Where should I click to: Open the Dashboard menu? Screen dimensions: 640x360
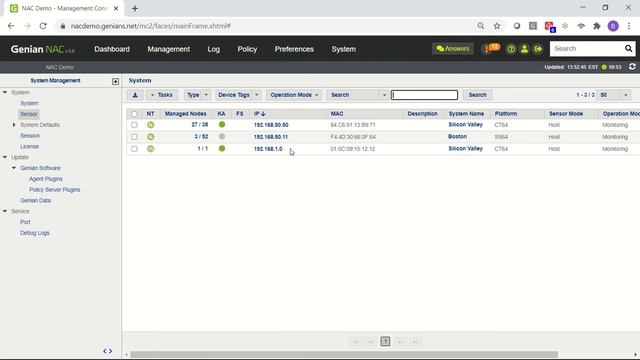point(112,49)
